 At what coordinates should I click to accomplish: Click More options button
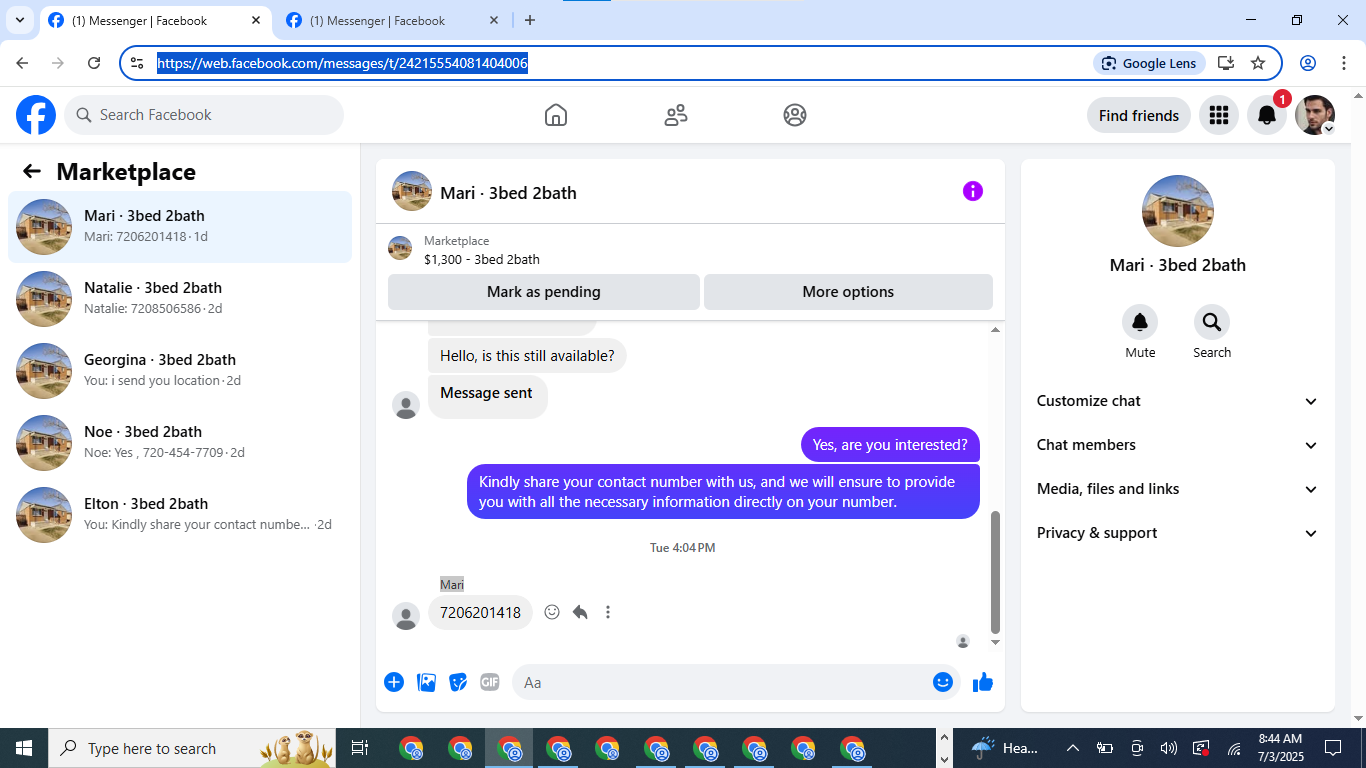(x=848, y=292)
